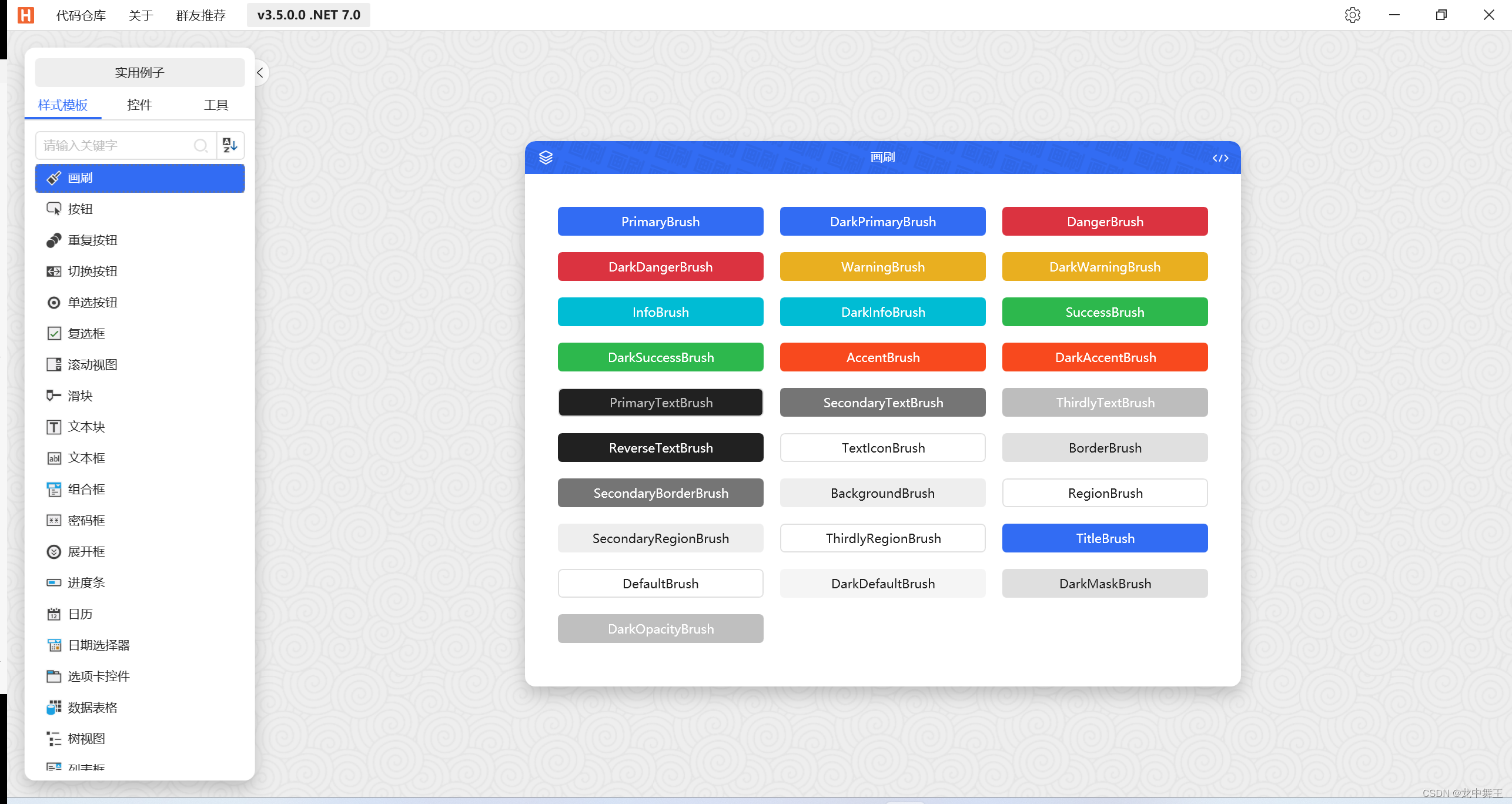Click the search magnifier icon

pos(200,146)
